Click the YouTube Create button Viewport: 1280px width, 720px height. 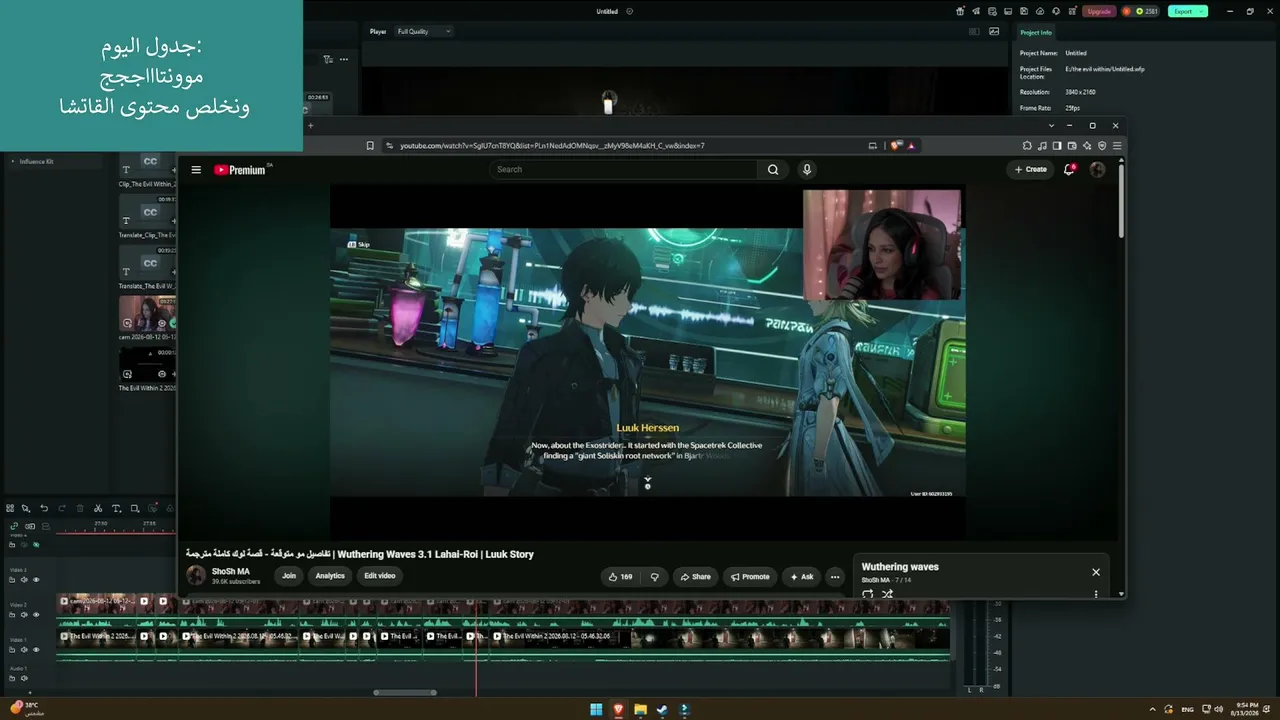(x=1030, y=170)
